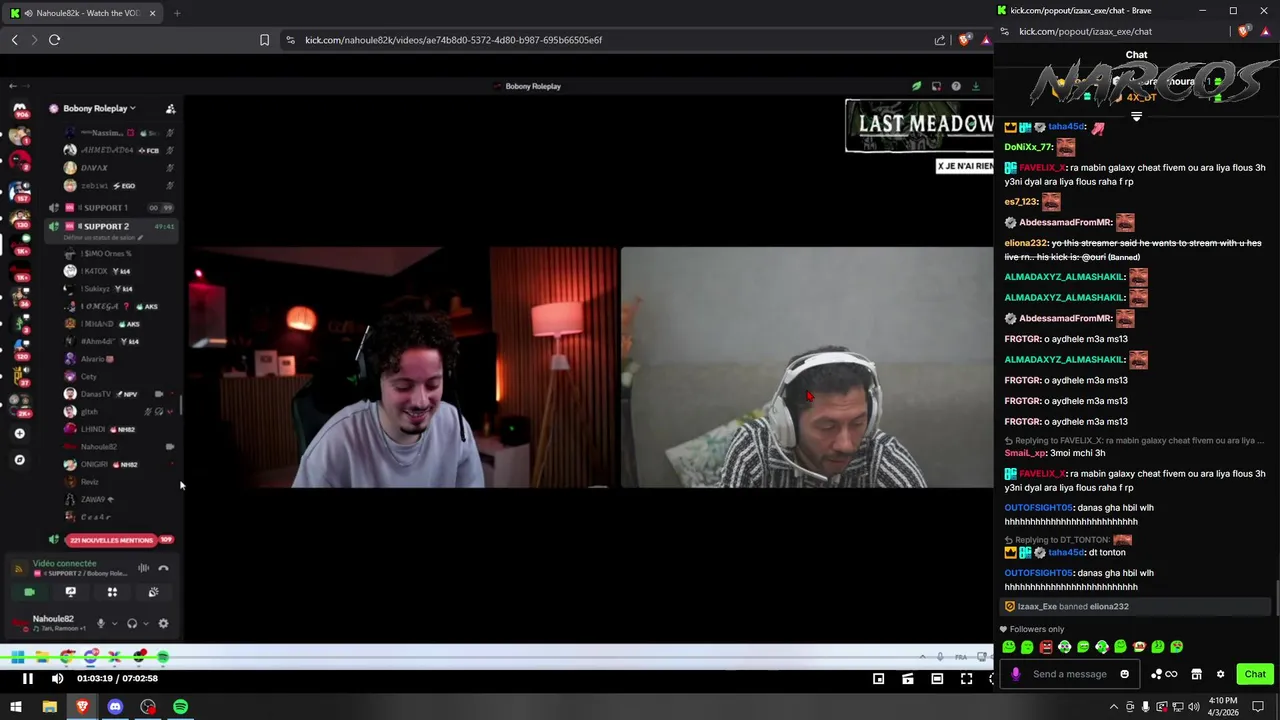1280x720 pixels.
Task: Open Discord from taskbar
Action: pyautogui.click(x=115, y=707)
